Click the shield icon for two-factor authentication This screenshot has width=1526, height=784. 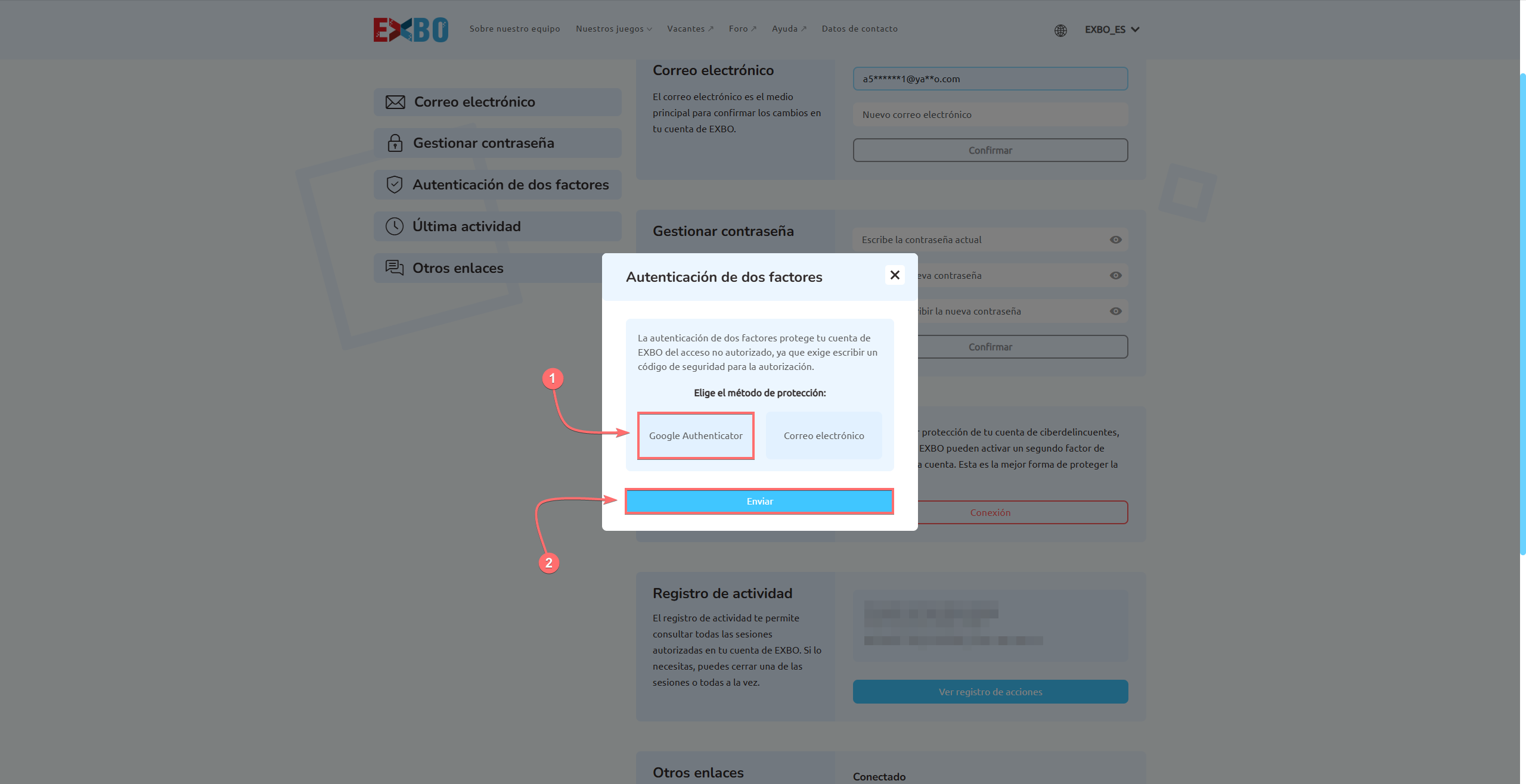coord(394,185)
